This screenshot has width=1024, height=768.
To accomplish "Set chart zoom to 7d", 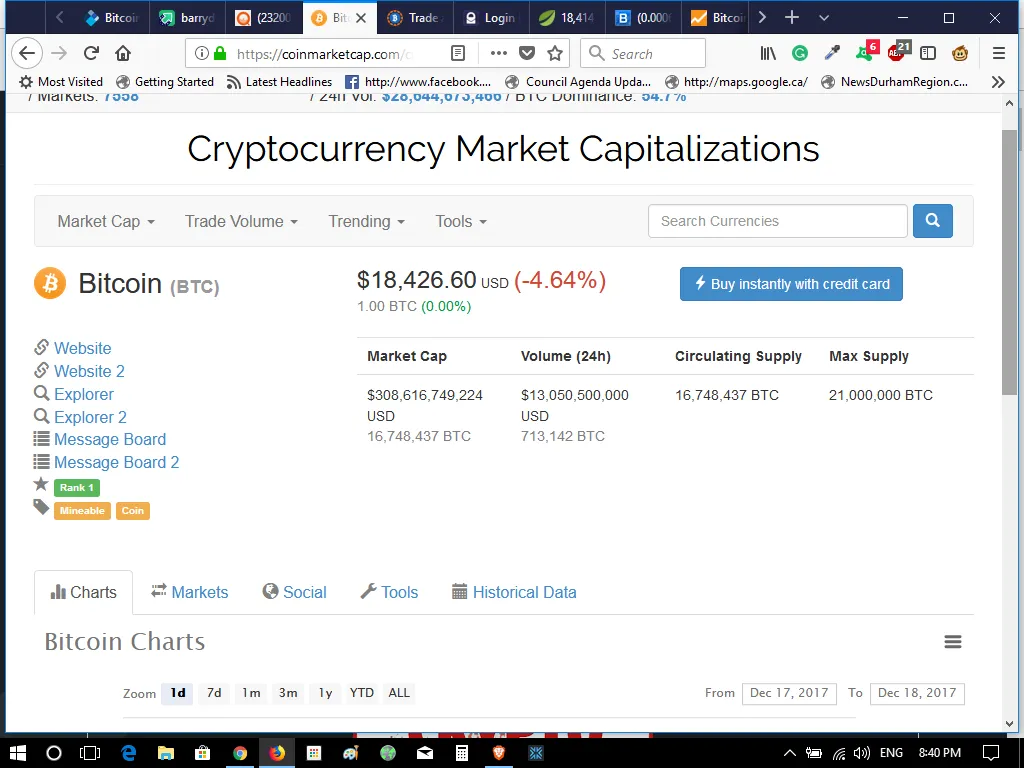I will (214, 693).
